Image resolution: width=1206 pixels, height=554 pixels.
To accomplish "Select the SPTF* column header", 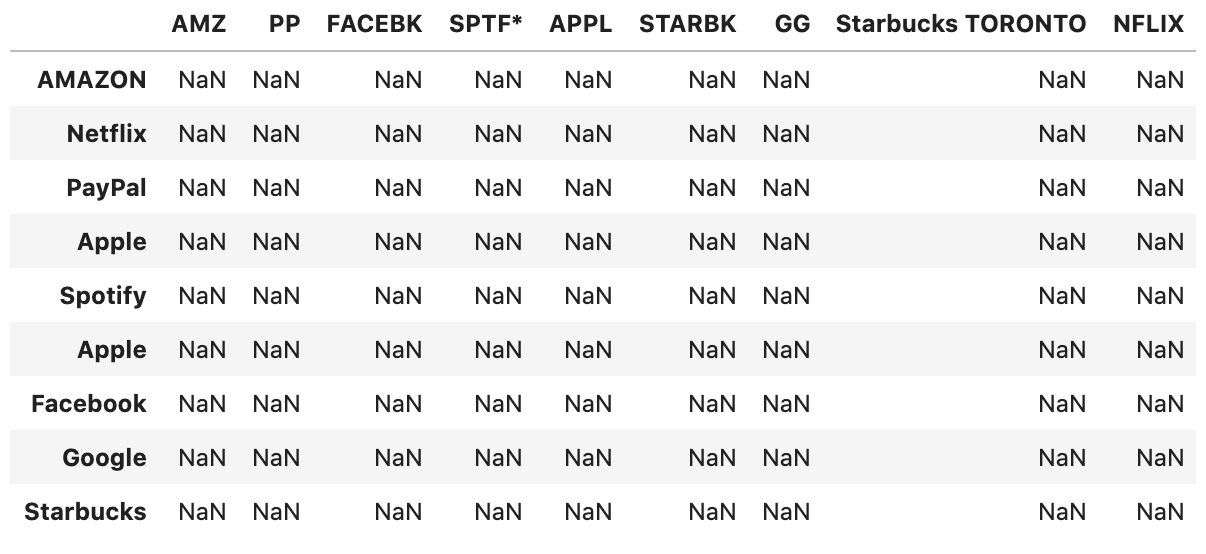I will (487, 25).
